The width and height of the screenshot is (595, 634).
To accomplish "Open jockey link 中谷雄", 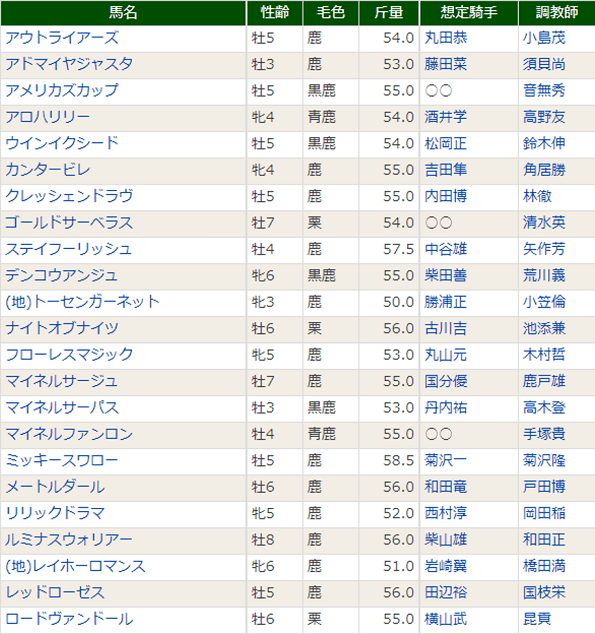I will 446,249.
